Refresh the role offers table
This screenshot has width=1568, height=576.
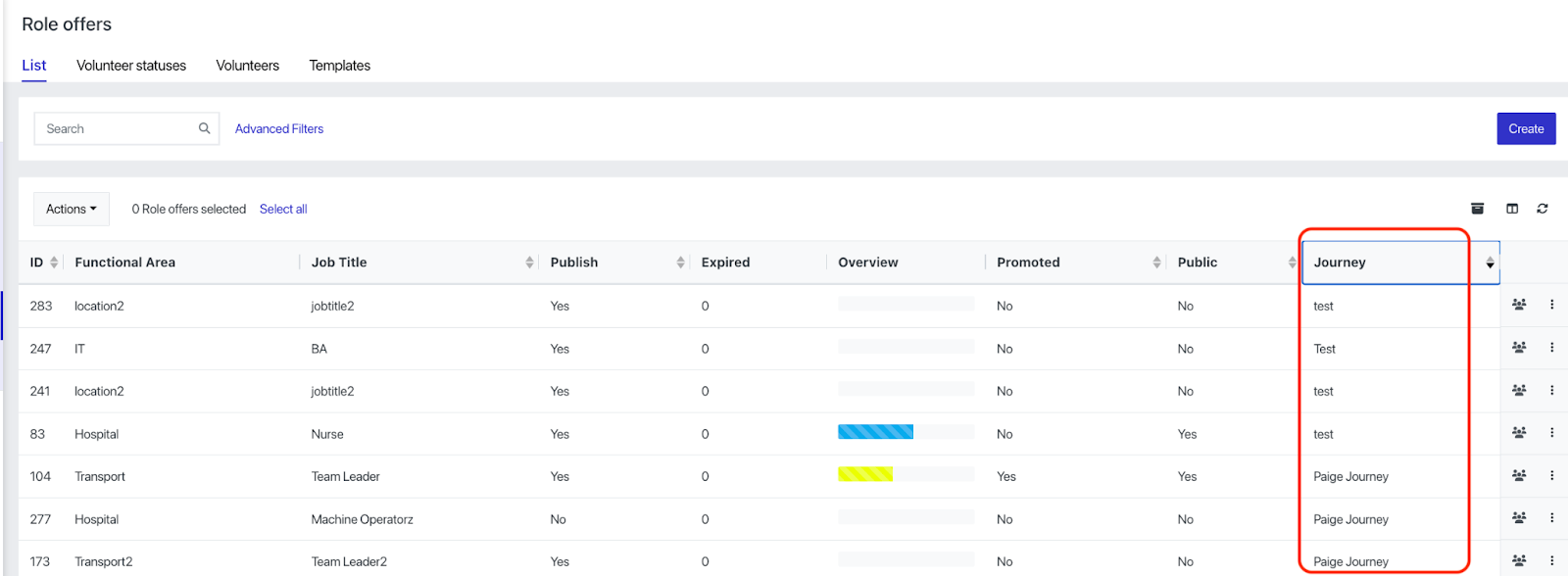[1543, 209]
